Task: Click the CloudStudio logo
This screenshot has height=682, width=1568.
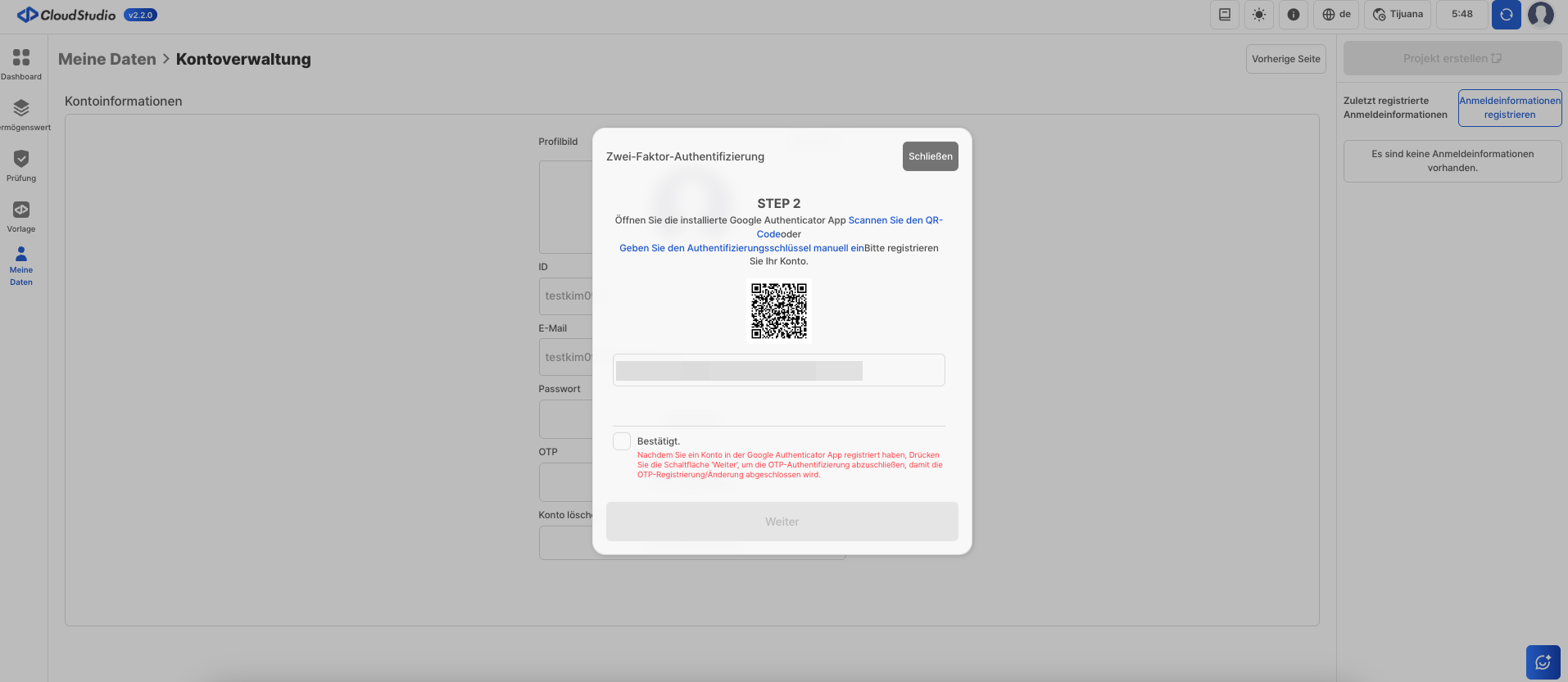Action: tap(66, 15)
